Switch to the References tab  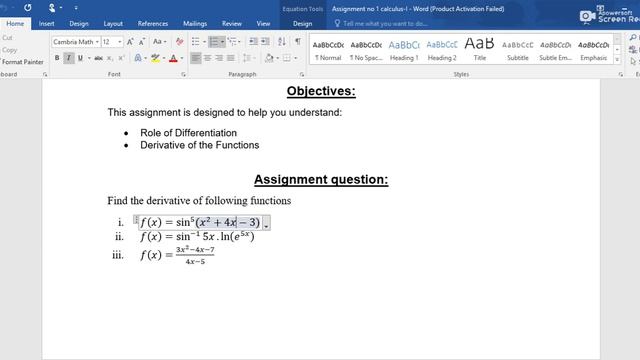pyautogui.click(x=153, y=24)
